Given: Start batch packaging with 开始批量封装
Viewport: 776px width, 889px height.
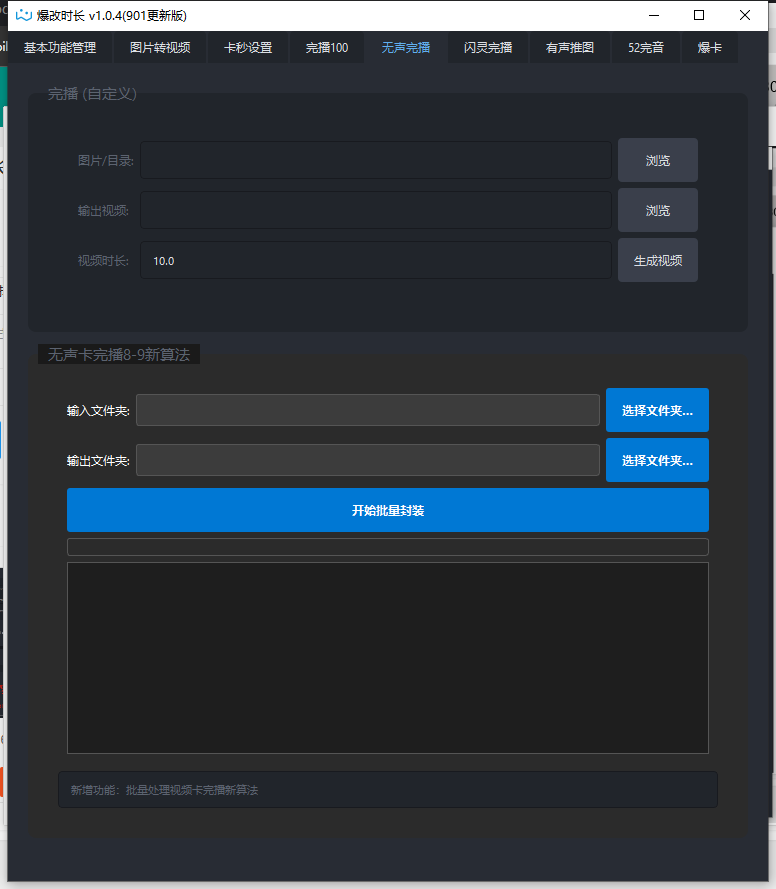Looking at the screenshot, I should 387,510.
